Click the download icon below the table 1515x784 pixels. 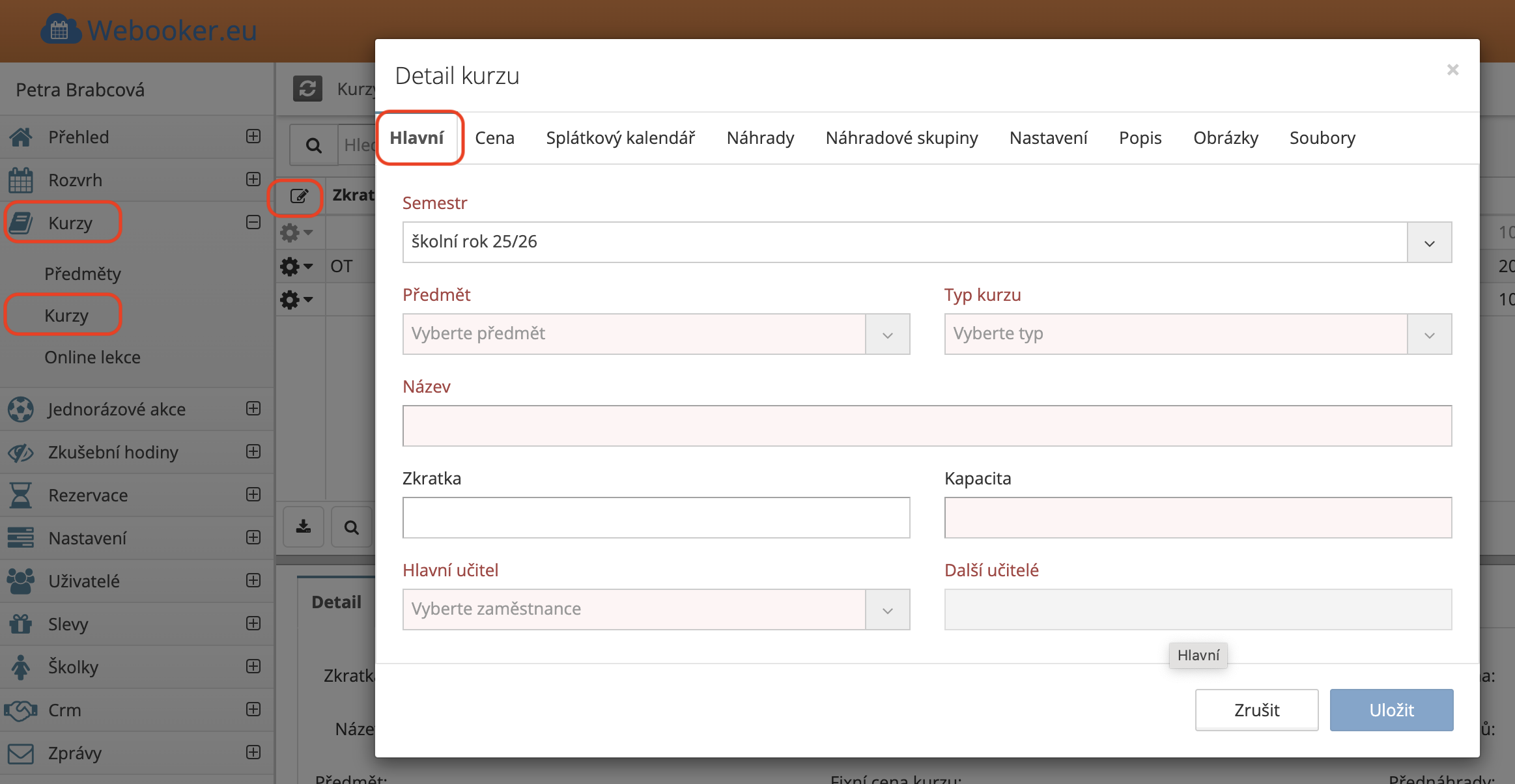click(304, 527)
